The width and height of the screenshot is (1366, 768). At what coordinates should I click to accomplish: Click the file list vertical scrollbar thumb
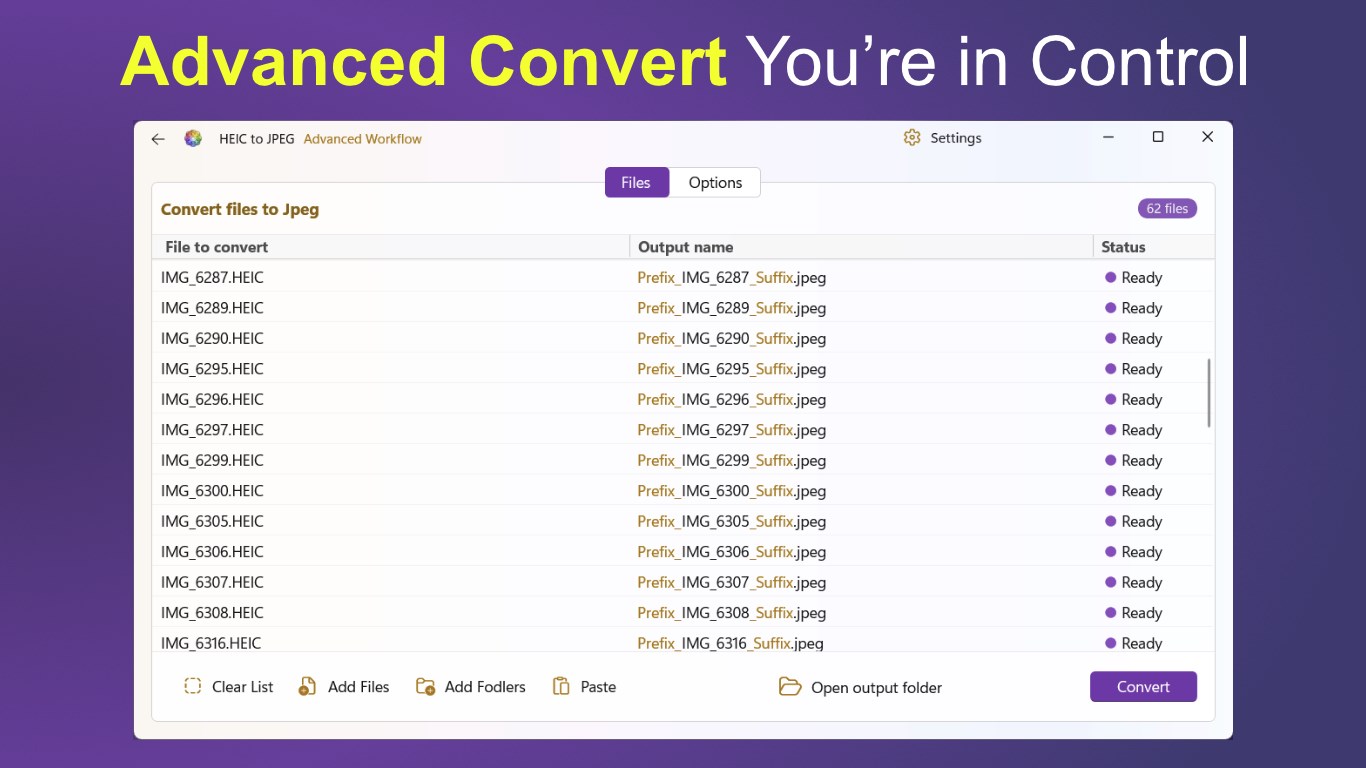(x=1209, y=393)
